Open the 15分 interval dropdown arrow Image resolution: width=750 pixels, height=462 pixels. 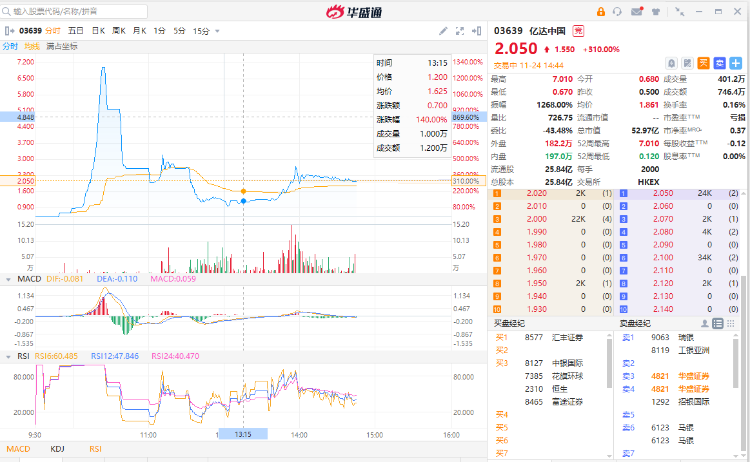(218, 31)
